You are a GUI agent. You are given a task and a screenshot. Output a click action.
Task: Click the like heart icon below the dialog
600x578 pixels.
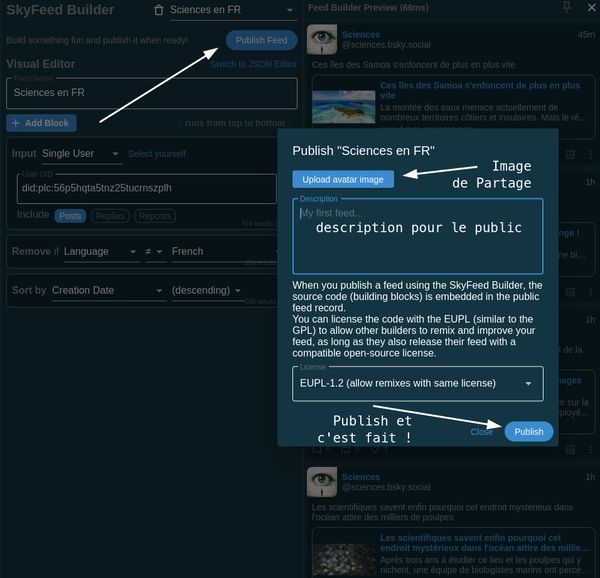[373, 448]
